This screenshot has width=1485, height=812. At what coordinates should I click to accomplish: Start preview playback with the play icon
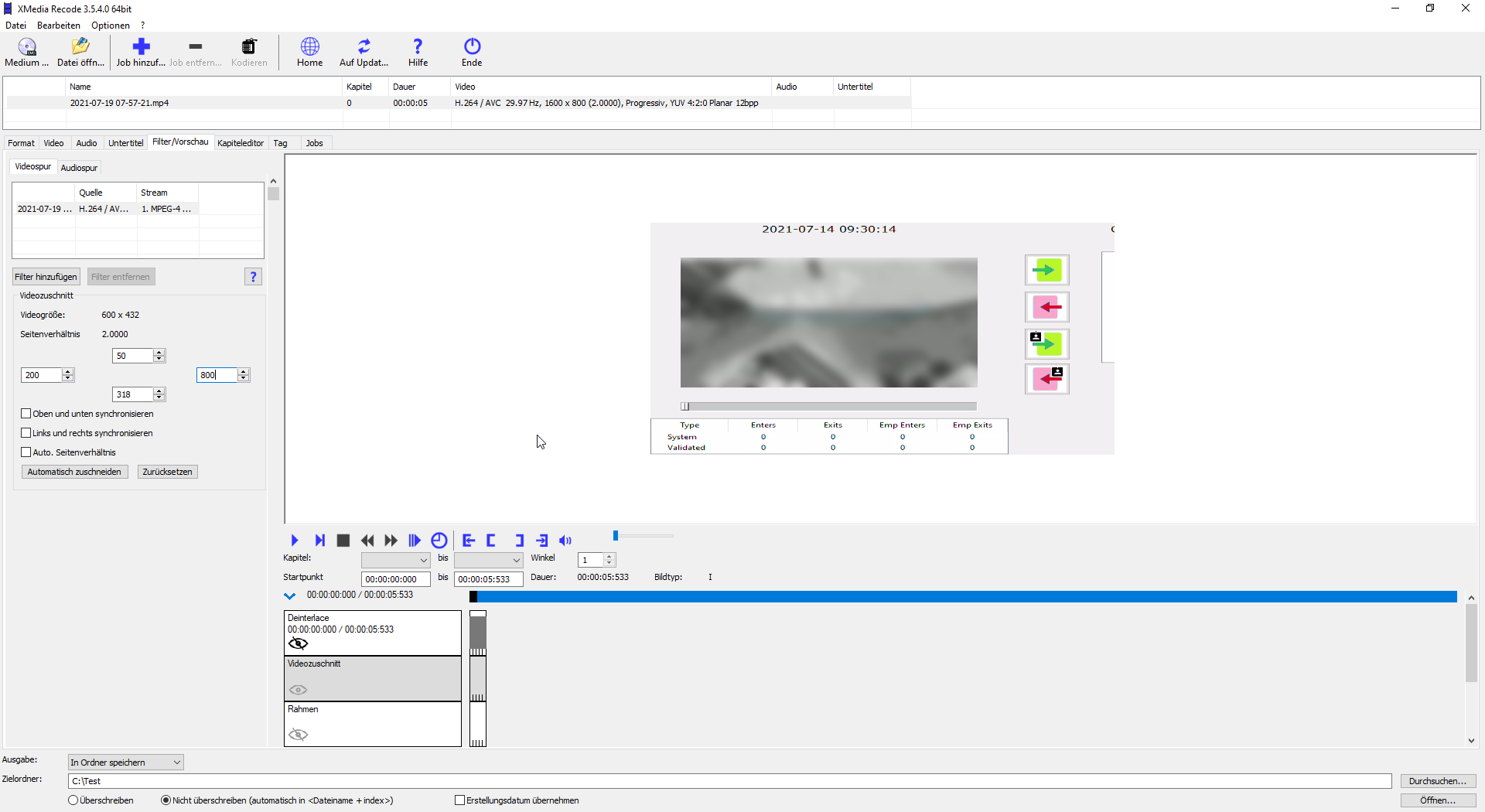pos(295,541)
